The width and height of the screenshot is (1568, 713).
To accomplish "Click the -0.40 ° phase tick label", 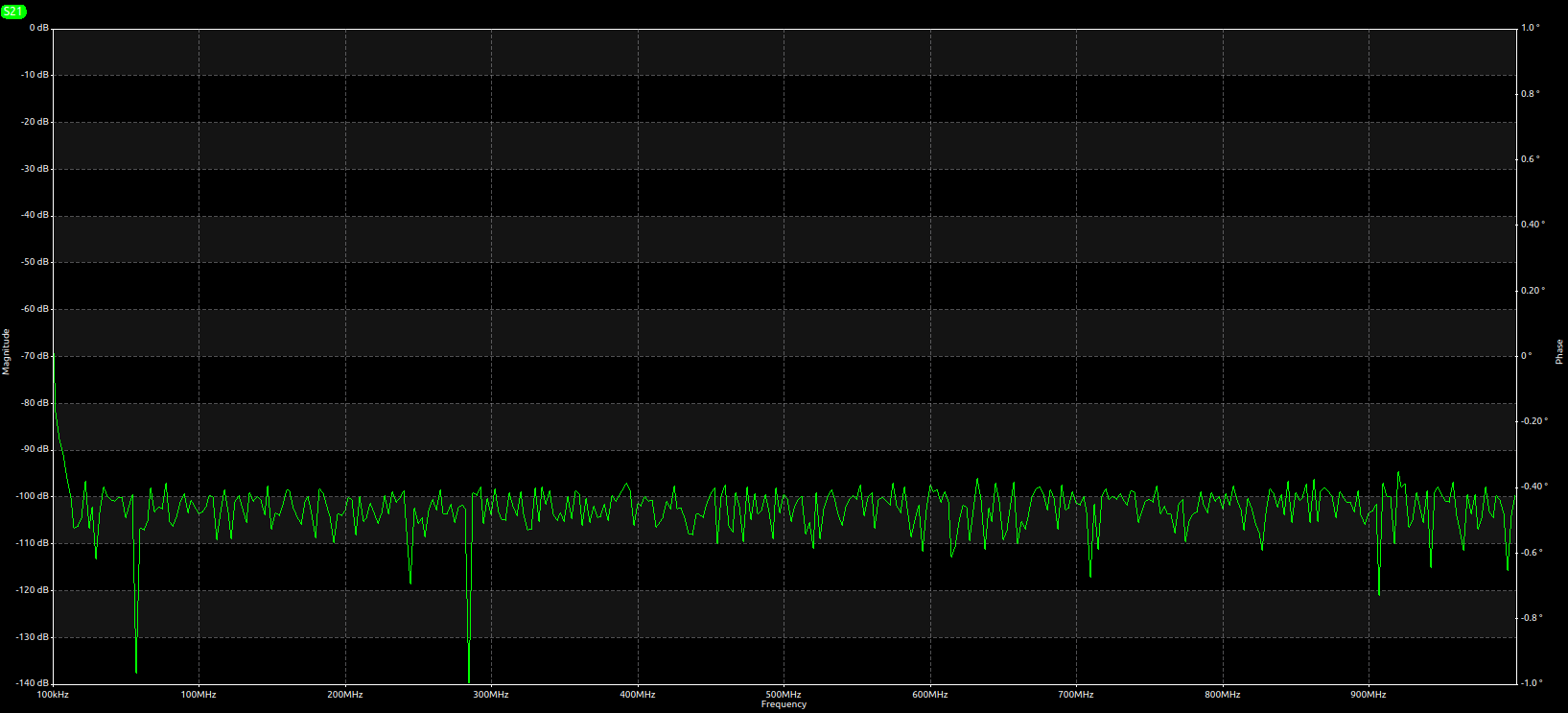I will tap(1534, 487).
